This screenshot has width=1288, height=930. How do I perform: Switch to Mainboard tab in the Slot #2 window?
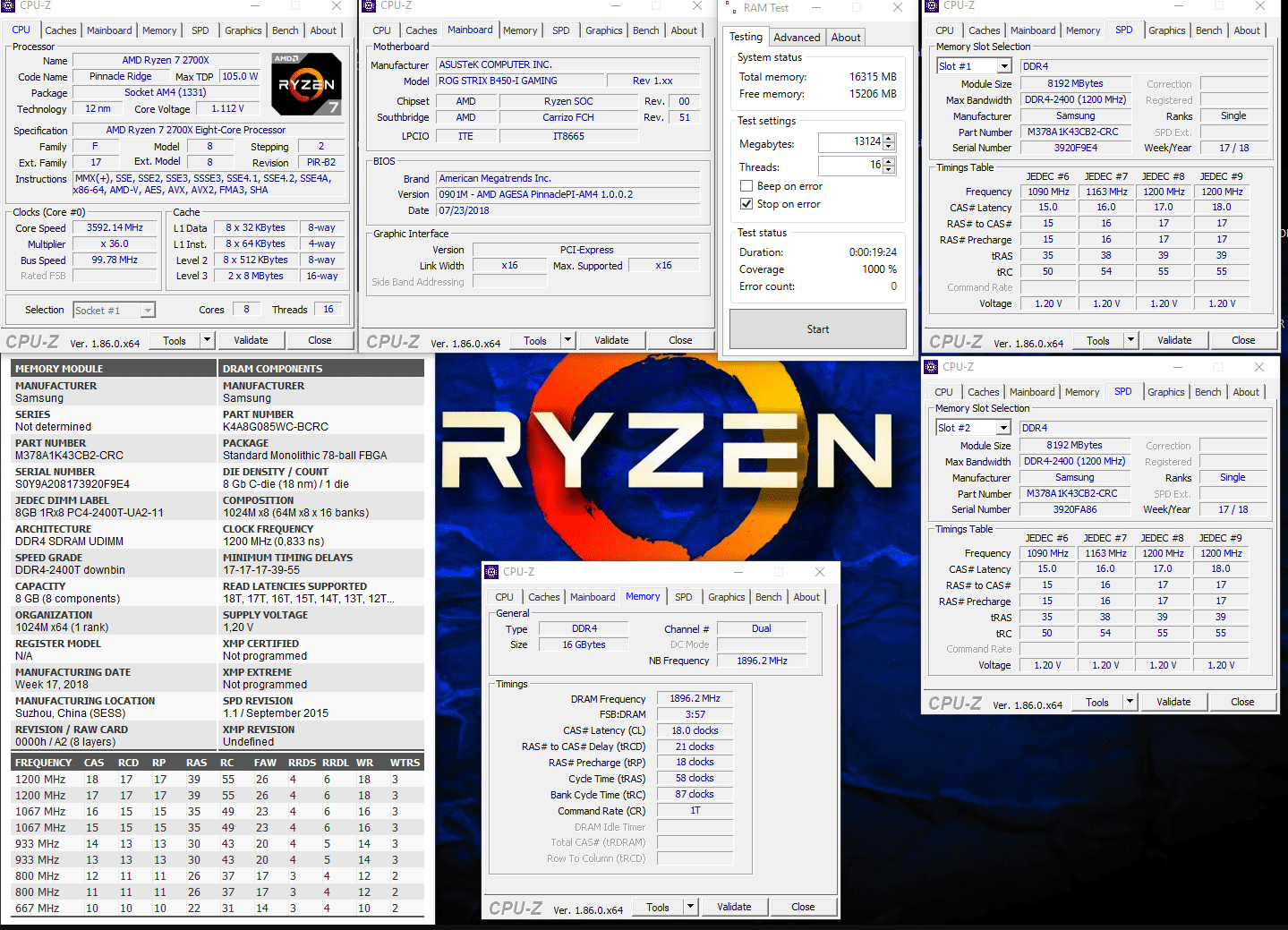click(1032, 392)
